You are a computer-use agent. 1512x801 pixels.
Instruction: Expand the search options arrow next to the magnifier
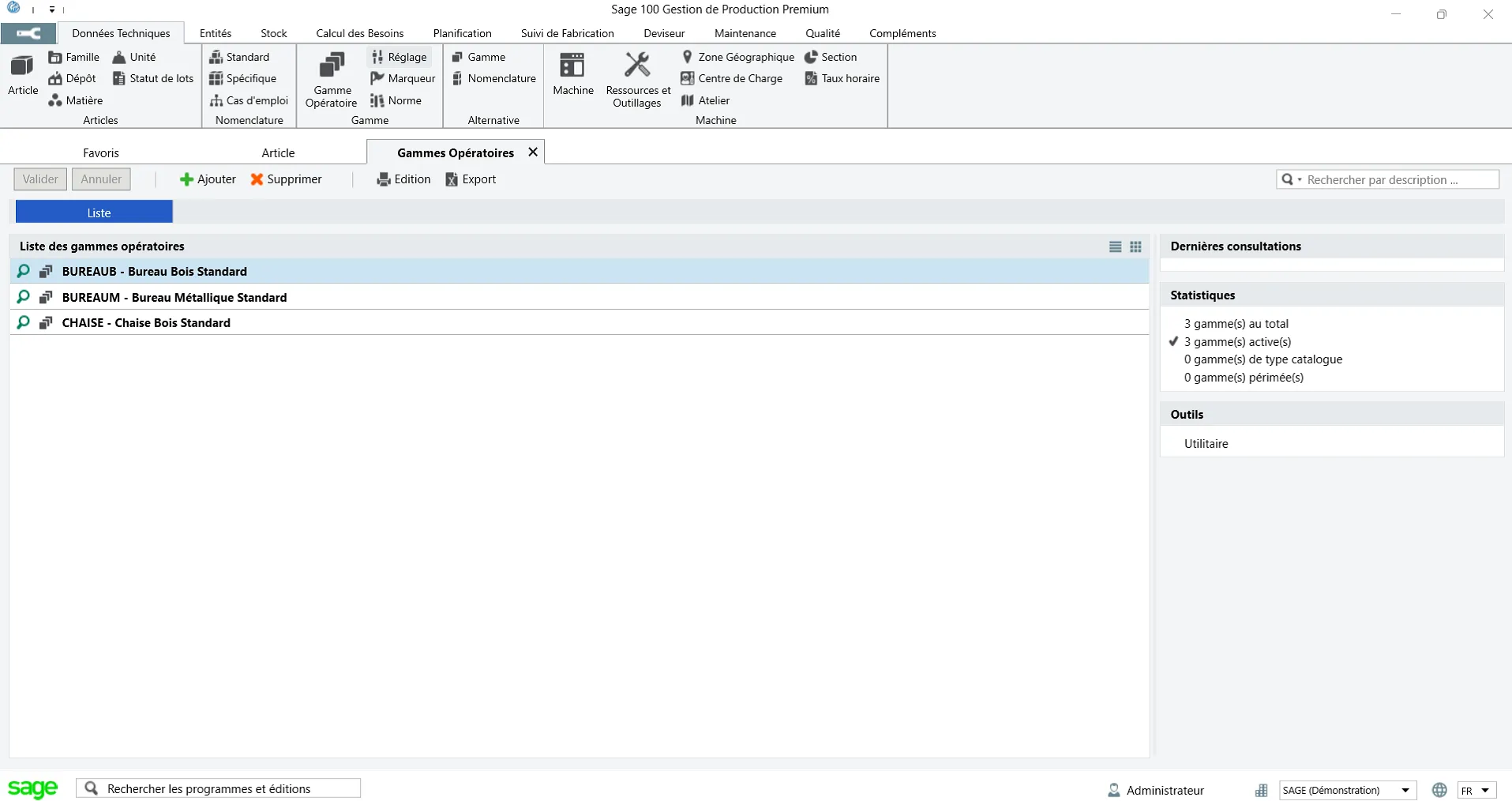point(1300,180)
